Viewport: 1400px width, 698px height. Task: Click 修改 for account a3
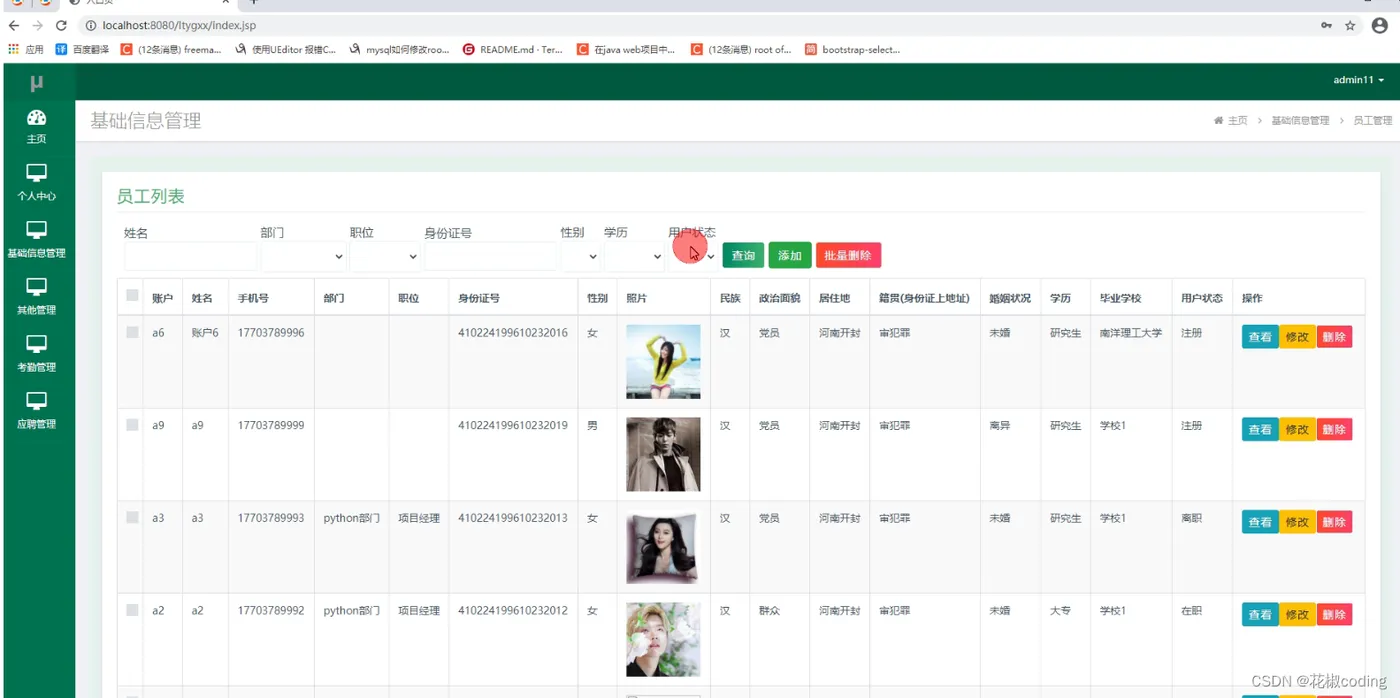(1297, 522)
